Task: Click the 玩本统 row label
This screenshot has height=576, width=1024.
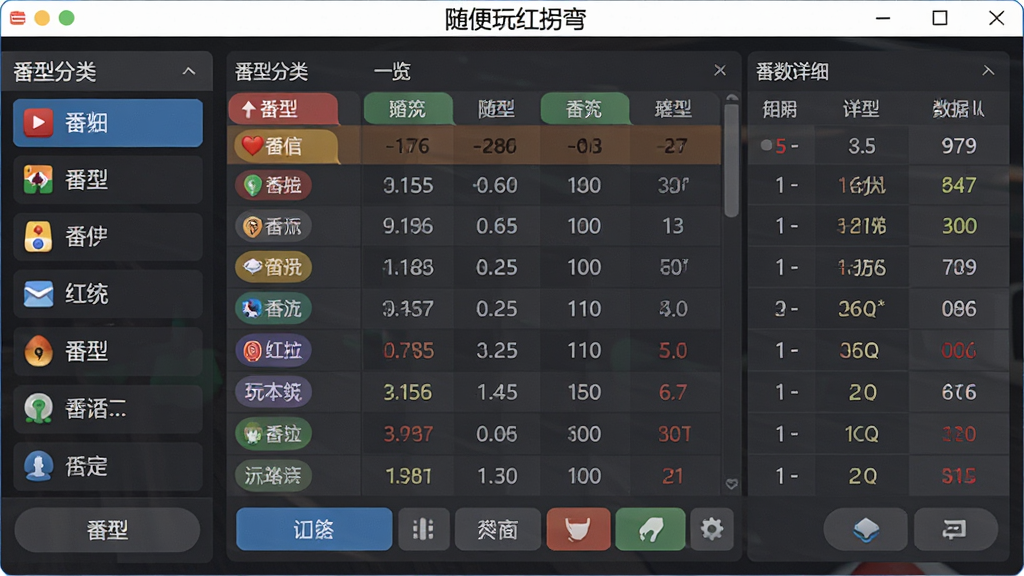Action: click(x=273, y=392)
